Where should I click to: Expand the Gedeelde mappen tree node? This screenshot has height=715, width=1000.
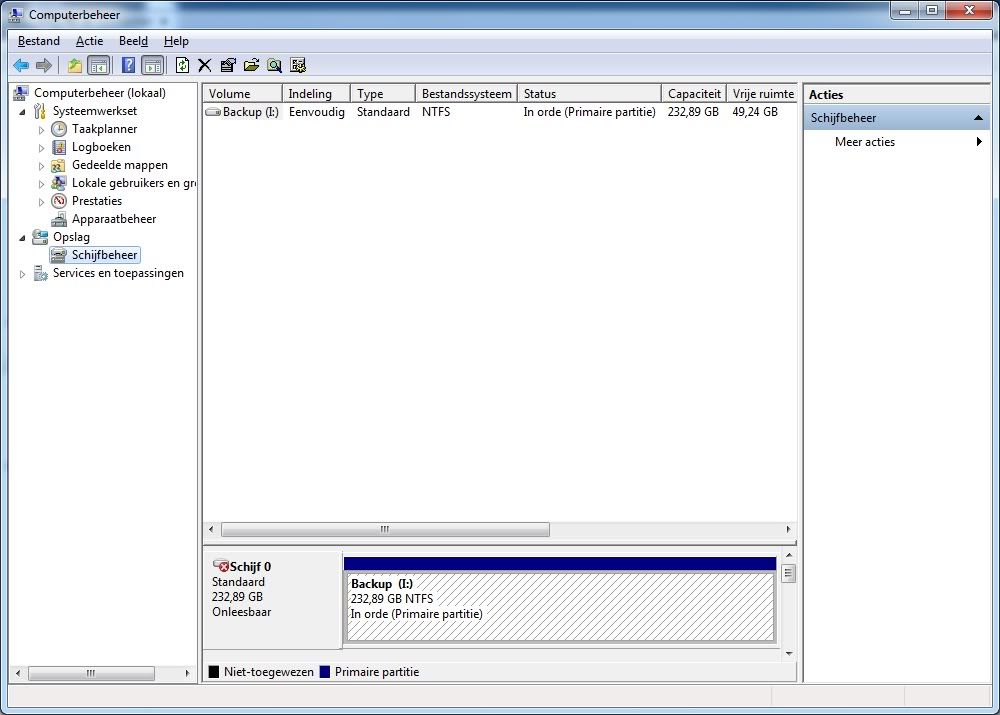[41, 166]
